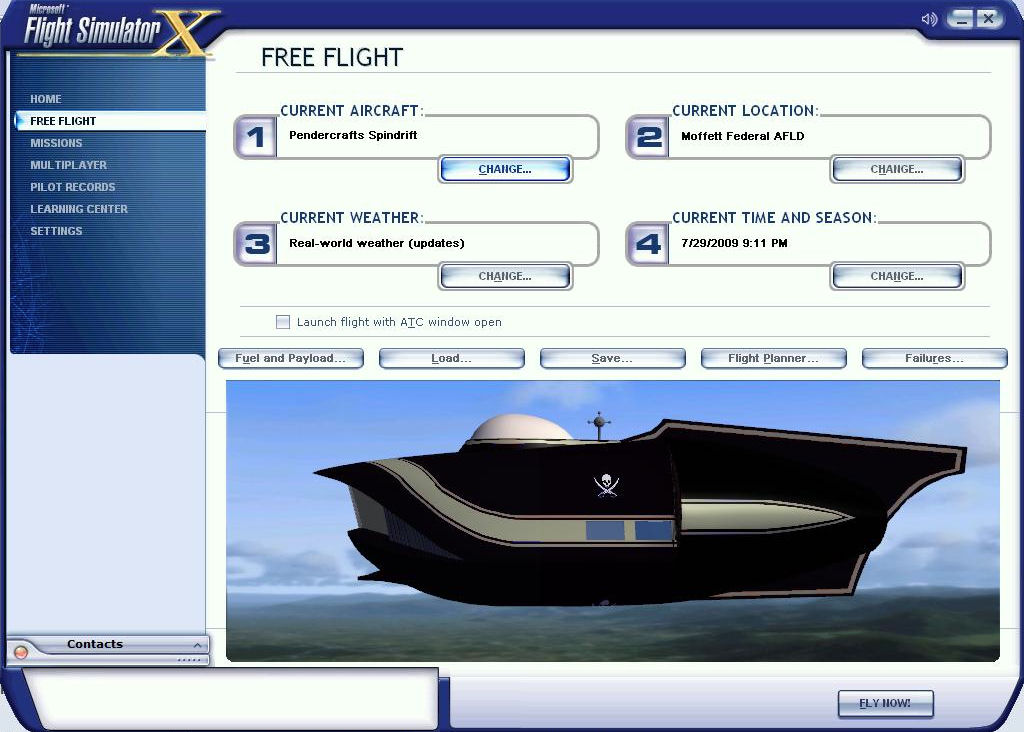1024x732 pixels.
Task: Click the Pendercrafts Spindrift aircraft name
Action: [x=353, y=135]
